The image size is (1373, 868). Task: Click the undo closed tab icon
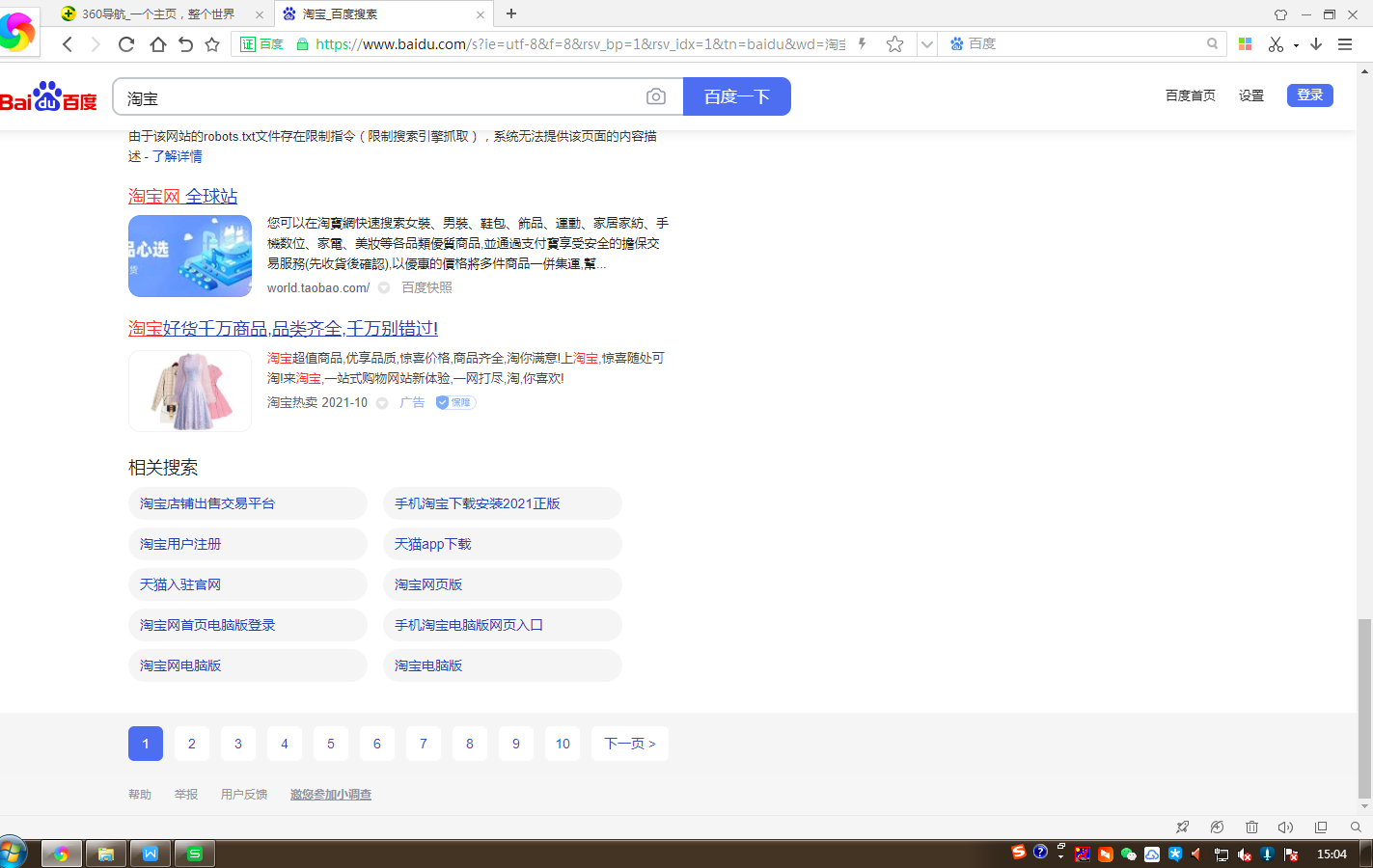(x=185, y=44)
